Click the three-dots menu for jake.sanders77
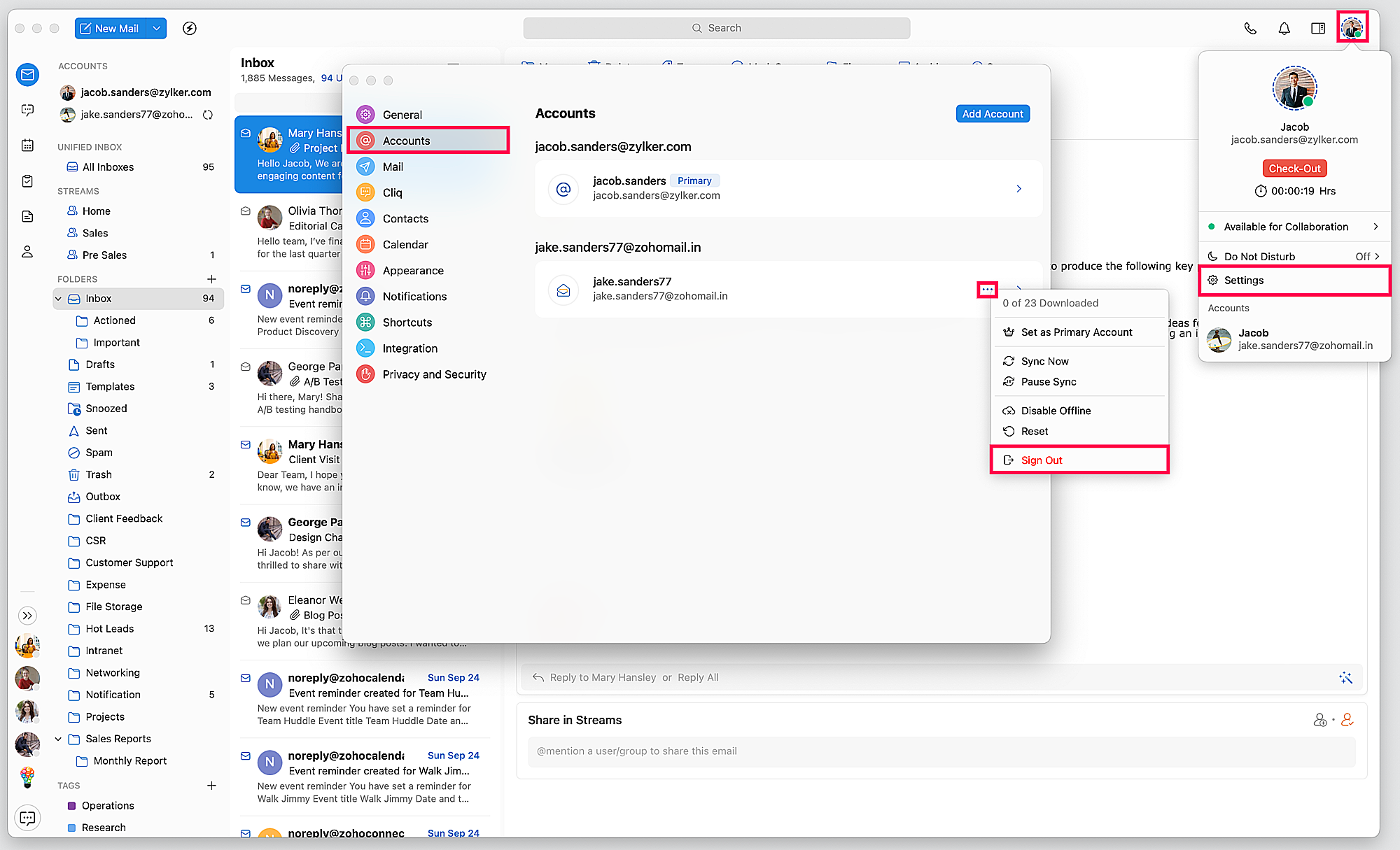This screenshot has width=1400, height=850. coord(987,290)
